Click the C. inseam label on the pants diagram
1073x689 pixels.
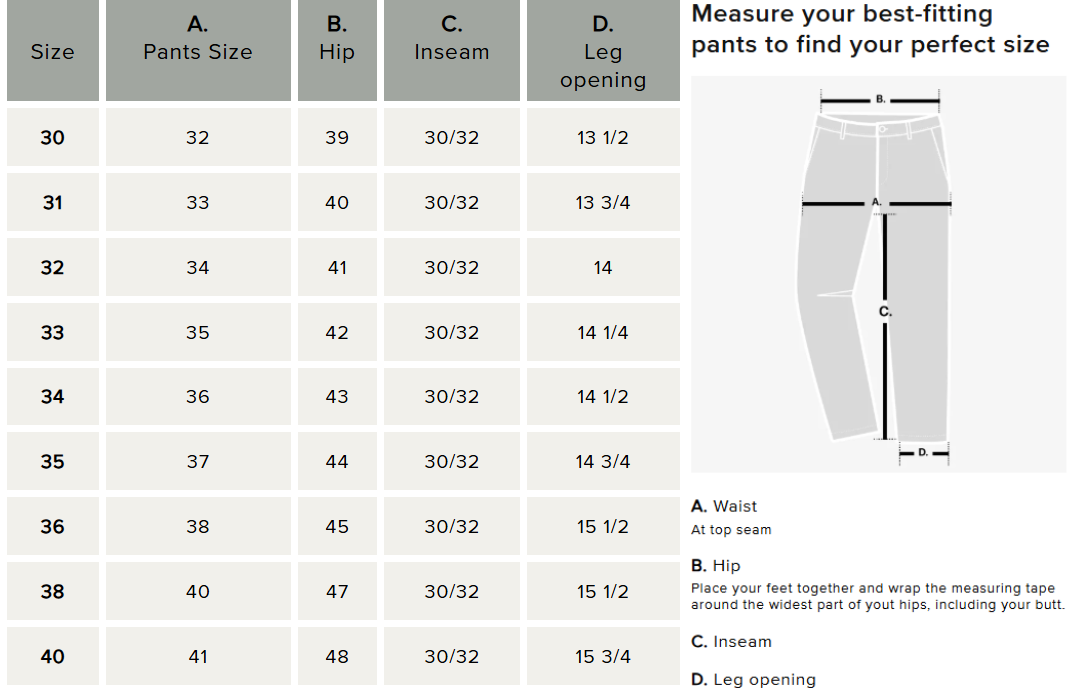tap(885, 312)
